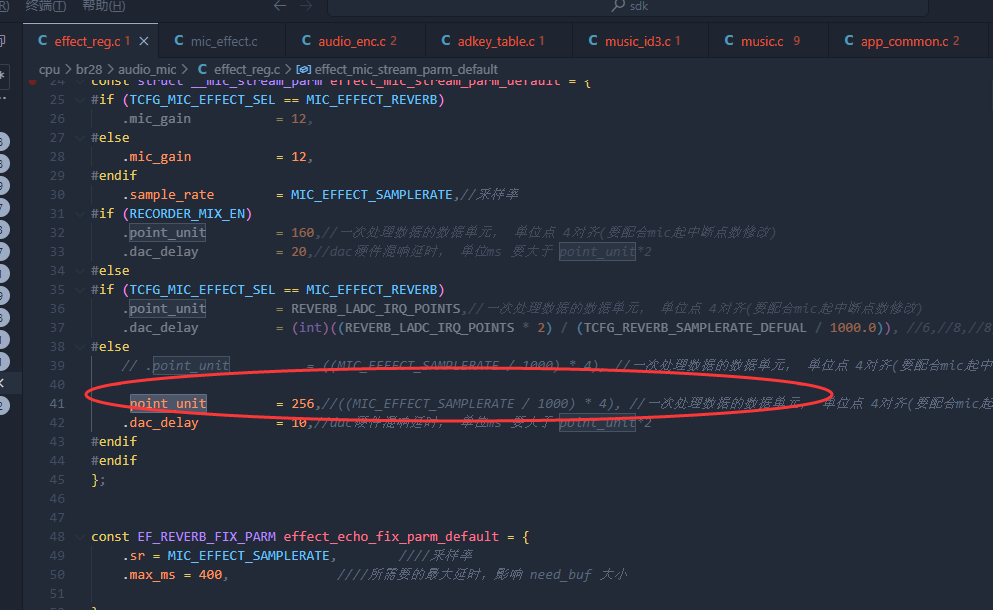Click the Go Back navigation arrow
This screenshot has width=993, height=610.
click(x=280, y=6)
